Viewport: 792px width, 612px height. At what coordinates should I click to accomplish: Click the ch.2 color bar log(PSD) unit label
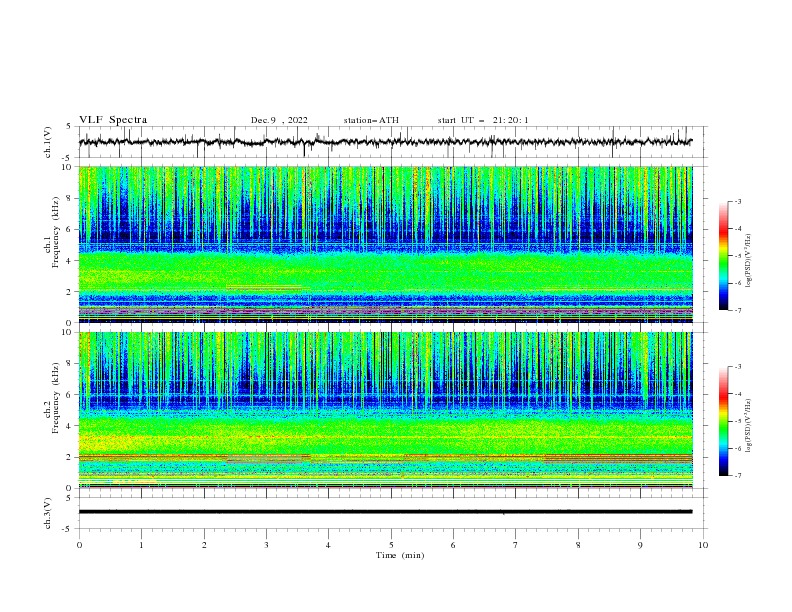pyautogui.click(x=749, y=426)
